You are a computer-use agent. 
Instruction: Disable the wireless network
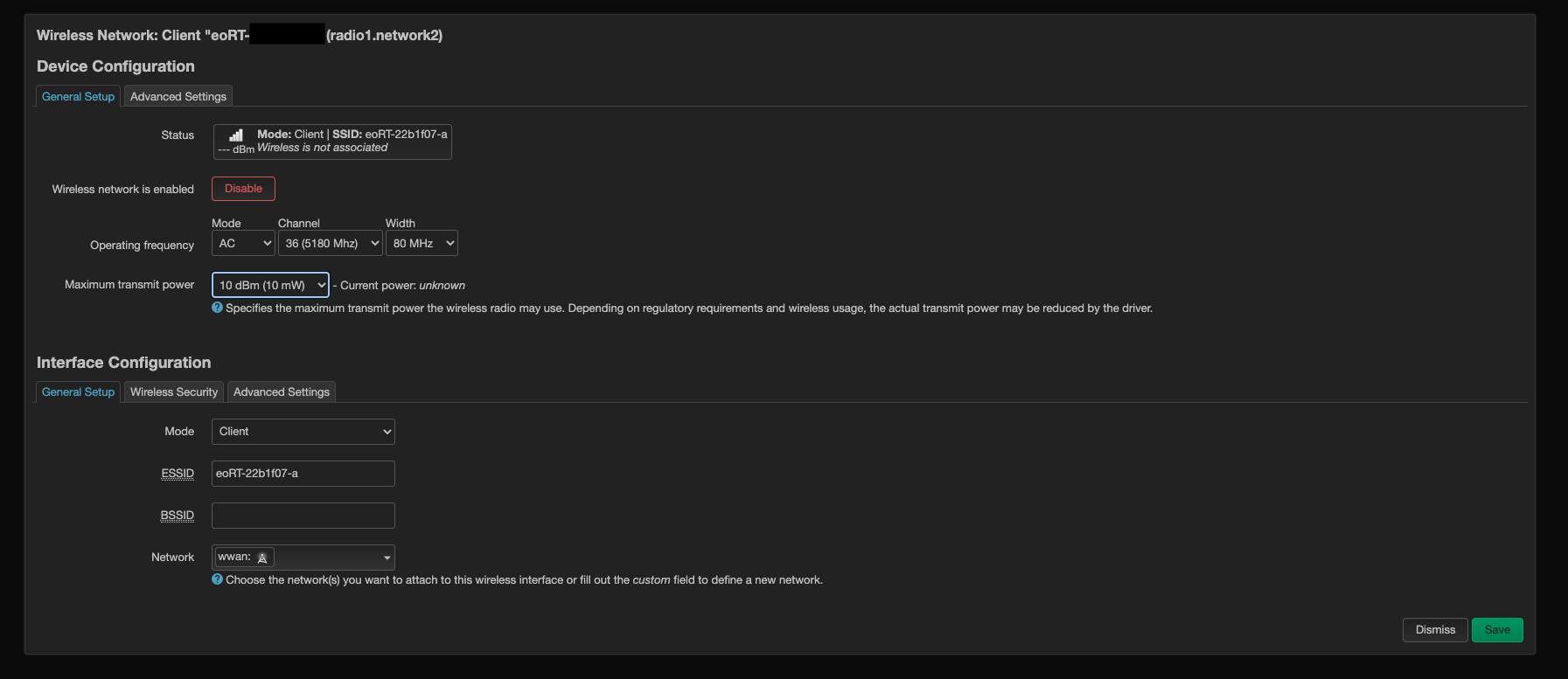[x=242, y=188]
